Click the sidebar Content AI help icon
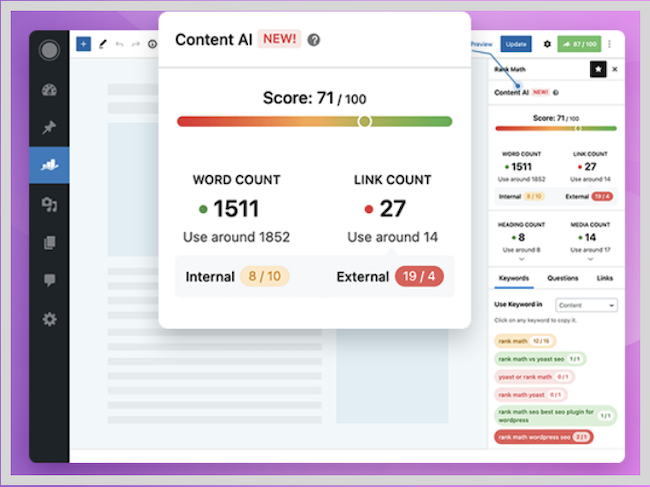Image resolution: width=650 pixels, height=487 pixels. pos(556,92)
